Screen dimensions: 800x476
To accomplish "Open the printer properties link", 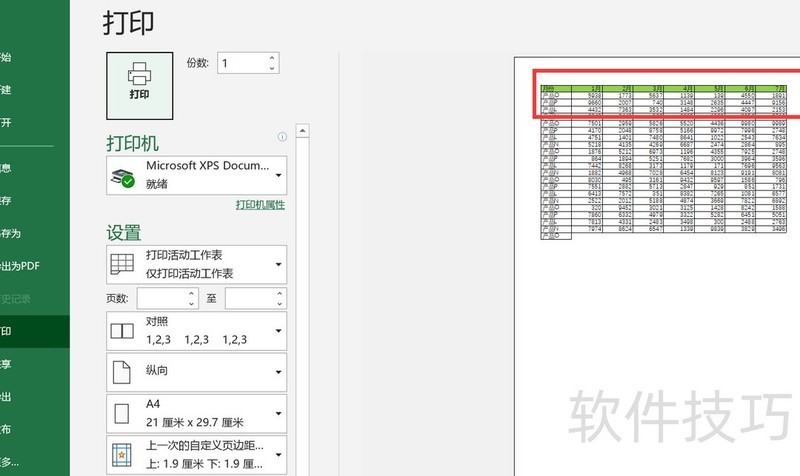I will click(260, 205).
